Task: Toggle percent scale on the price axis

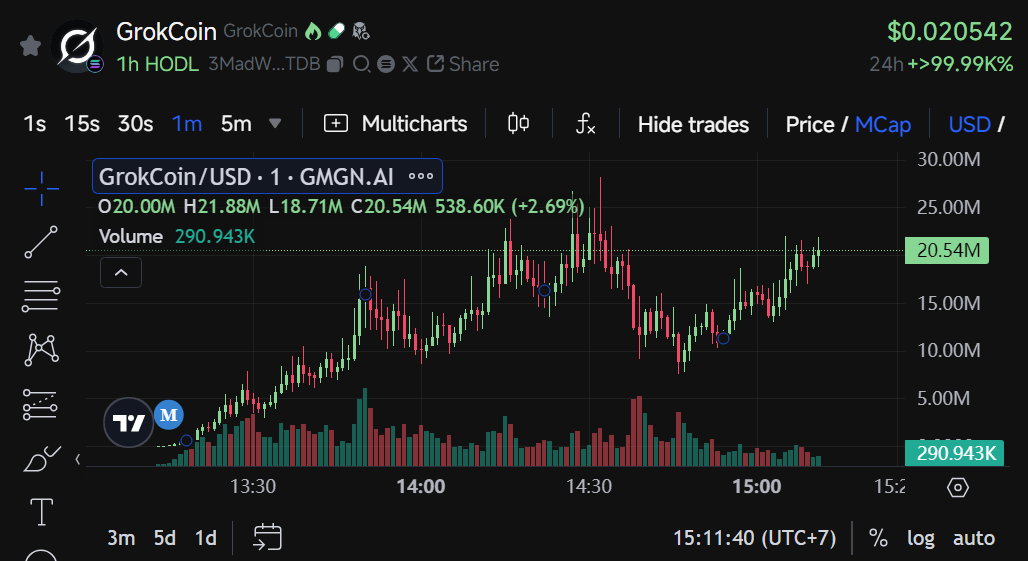Action: (x=878, y=538)
